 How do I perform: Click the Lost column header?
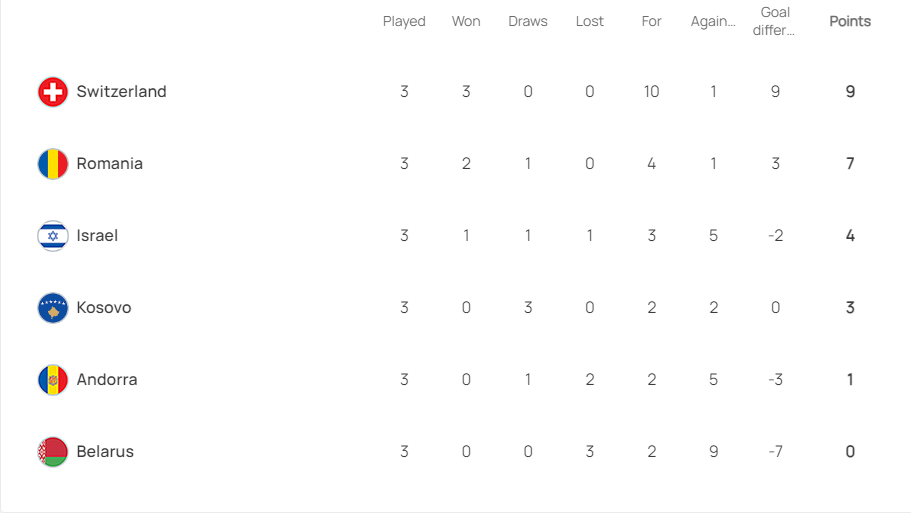coord(590,21)
